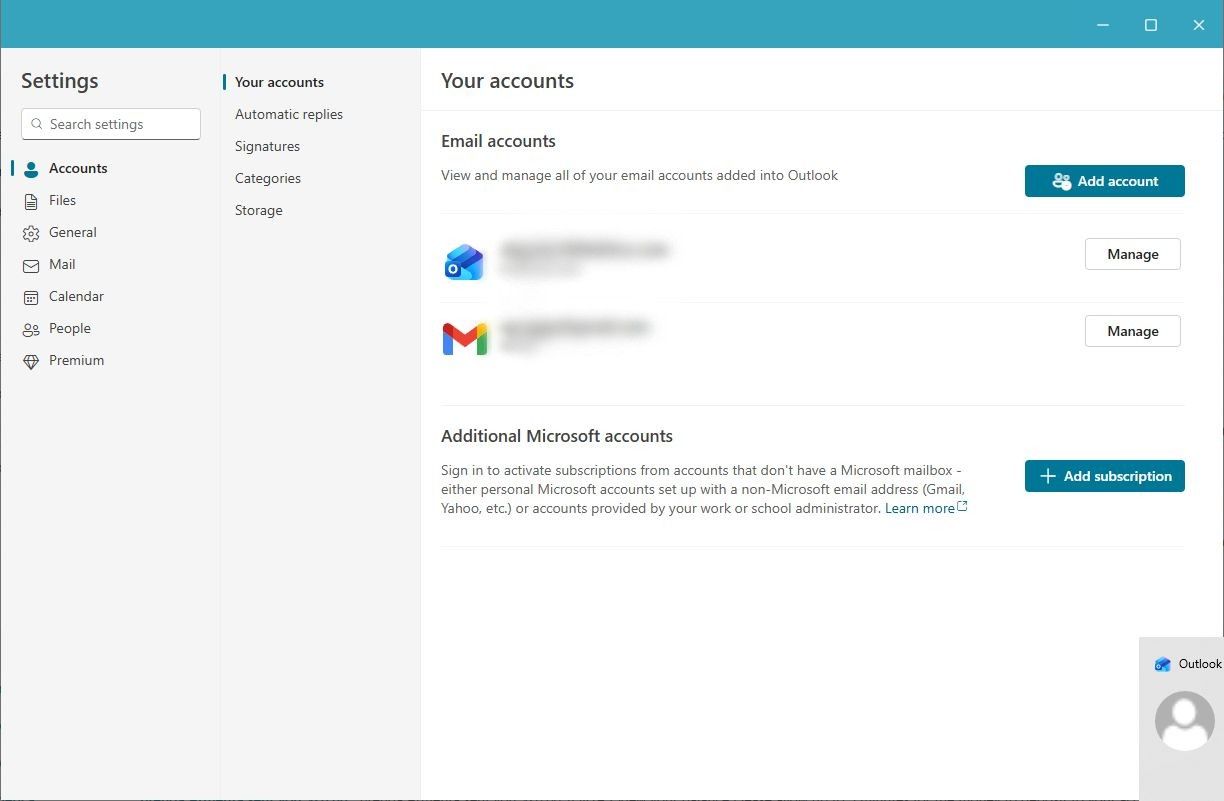Open the Accounts settings section
Viewport: 1224px width, 801px height.
[110, 168]
